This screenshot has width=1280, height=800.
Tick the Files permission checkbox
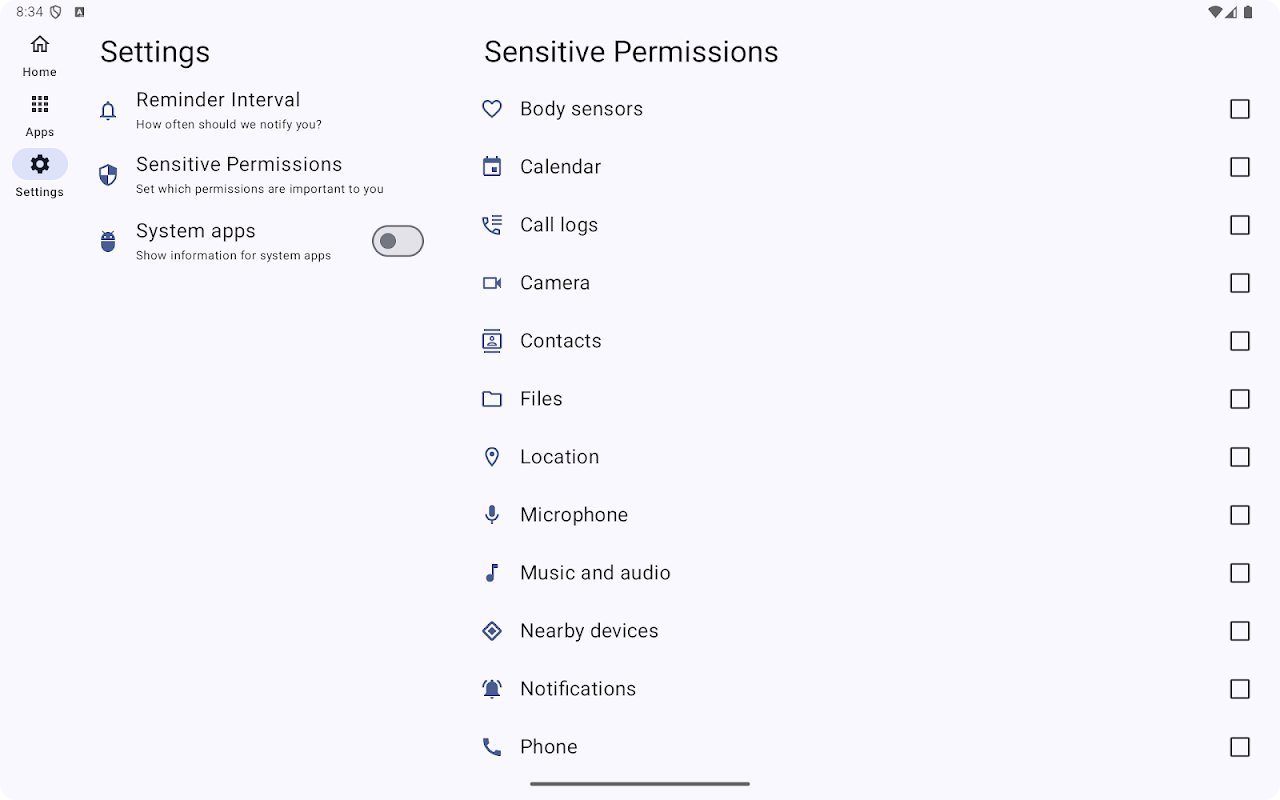click(1240, 399)
